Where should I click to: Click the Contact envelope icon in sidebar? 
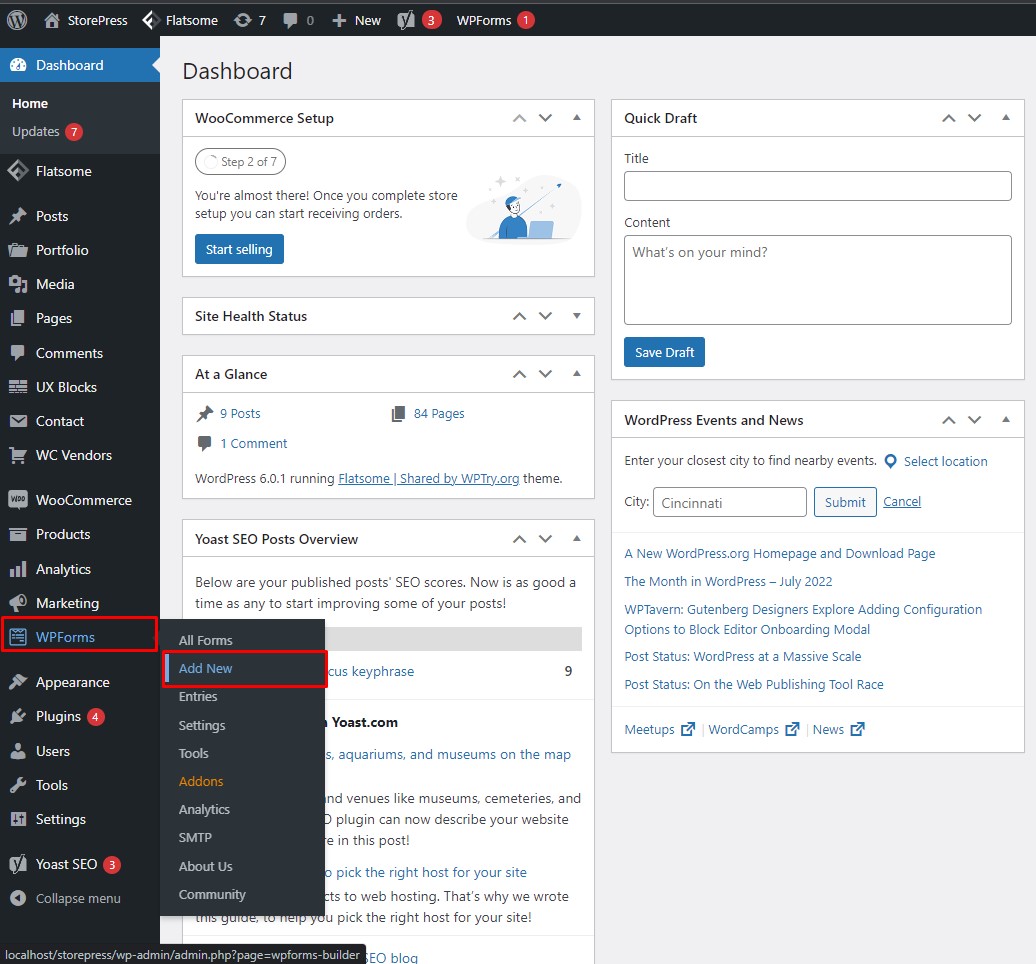18,421
